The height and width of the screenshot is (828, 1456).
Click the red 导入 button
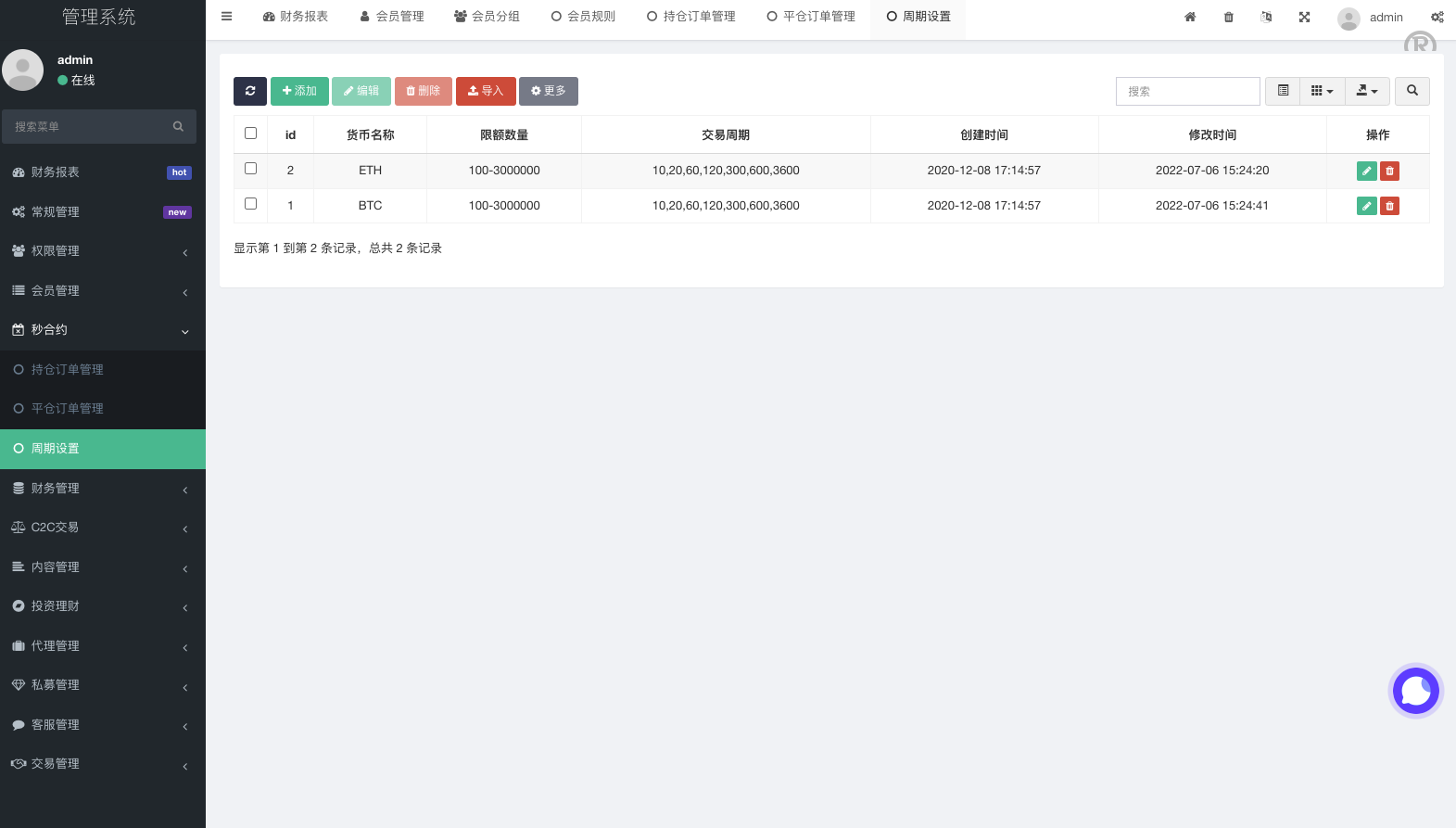tap(485, 91)
